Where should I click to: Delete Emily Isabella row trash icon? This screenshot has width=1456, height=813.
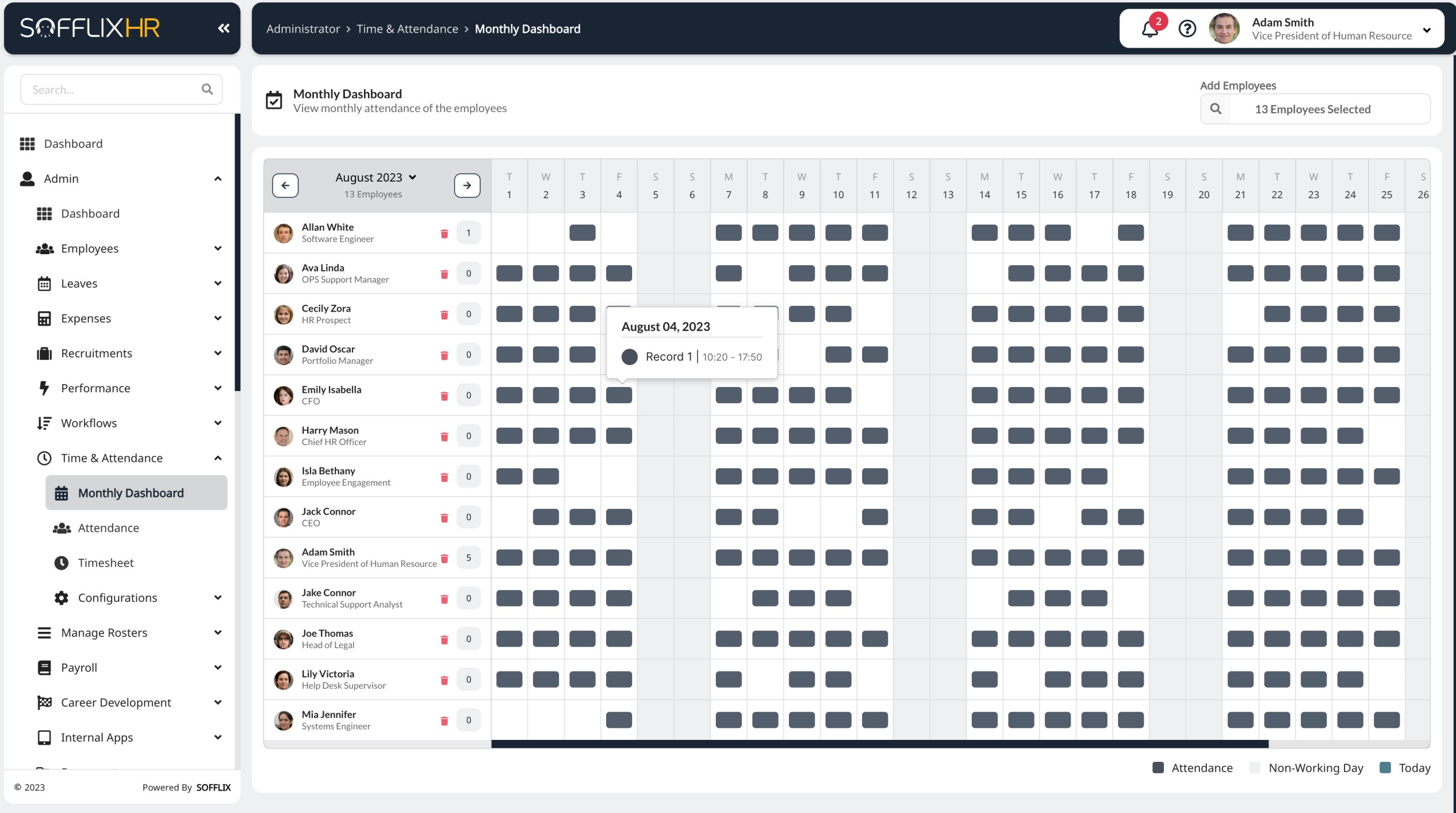pyautogui.click(x=444, y=396)
